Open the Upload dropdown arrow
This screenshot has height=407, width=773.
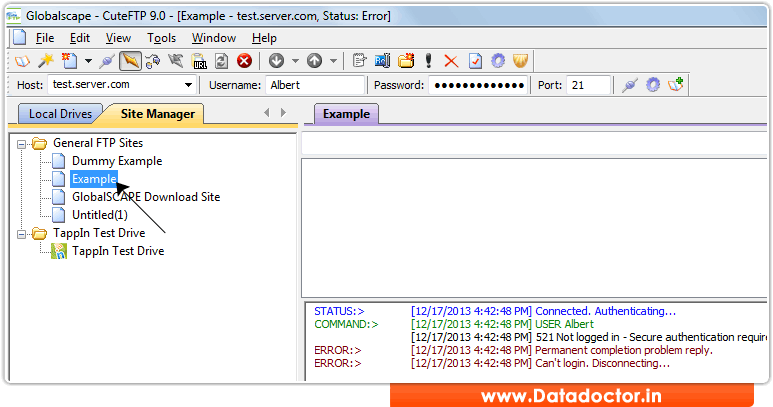pyautogui.click(x=334, y=61)
